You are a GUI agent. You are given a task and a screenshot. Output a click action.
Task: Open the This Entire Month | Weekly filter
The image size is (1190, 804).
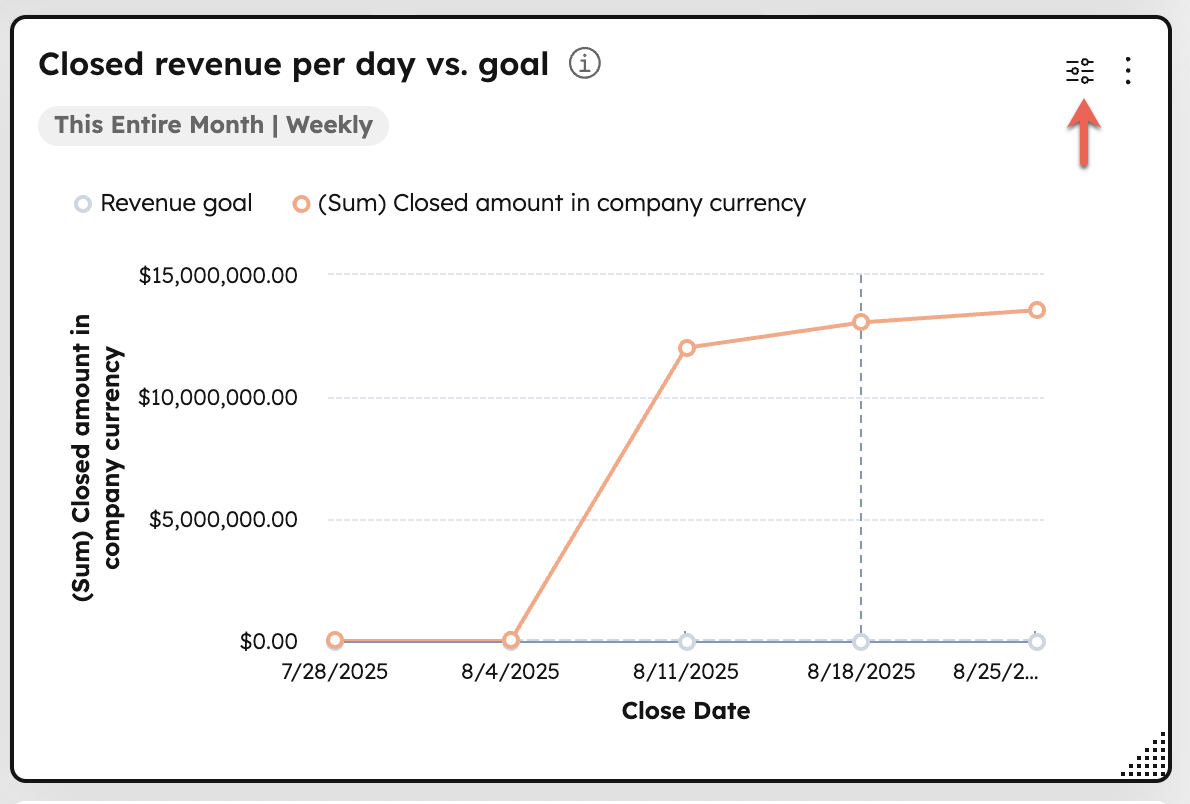[x=212, y=125]
